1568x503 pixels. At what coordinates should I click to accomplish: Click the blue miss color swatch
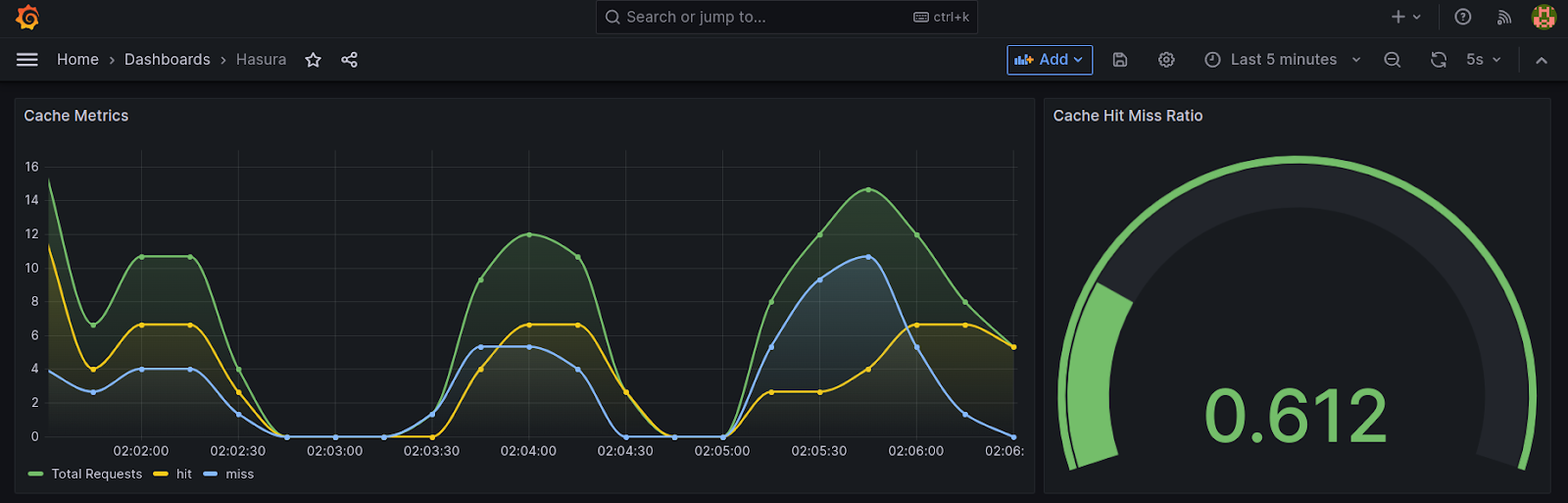pos(211,475)
